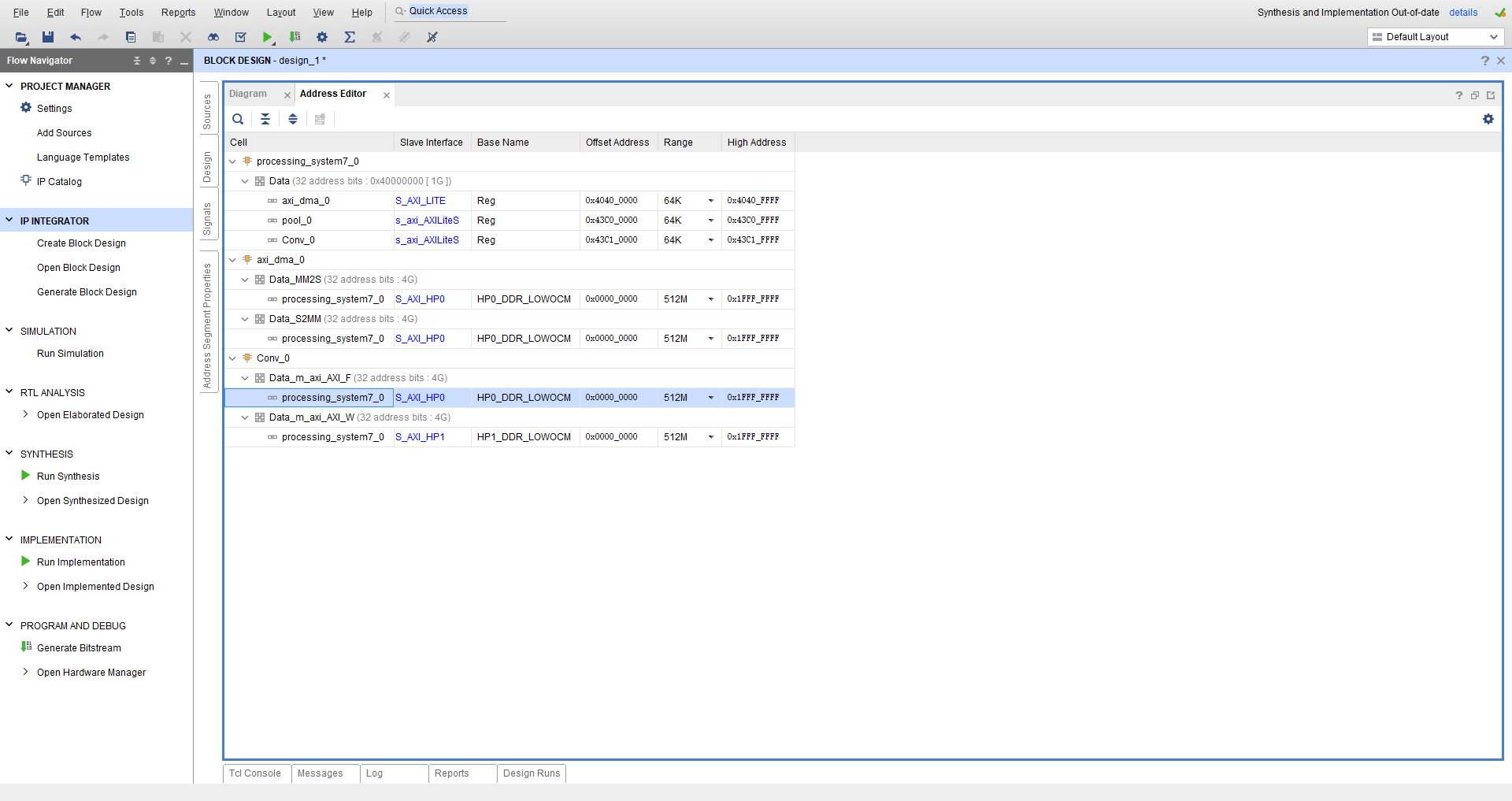1512x801 pixels.
Task: Click help icon in Address Editor panel
Action: (1459, 95)
